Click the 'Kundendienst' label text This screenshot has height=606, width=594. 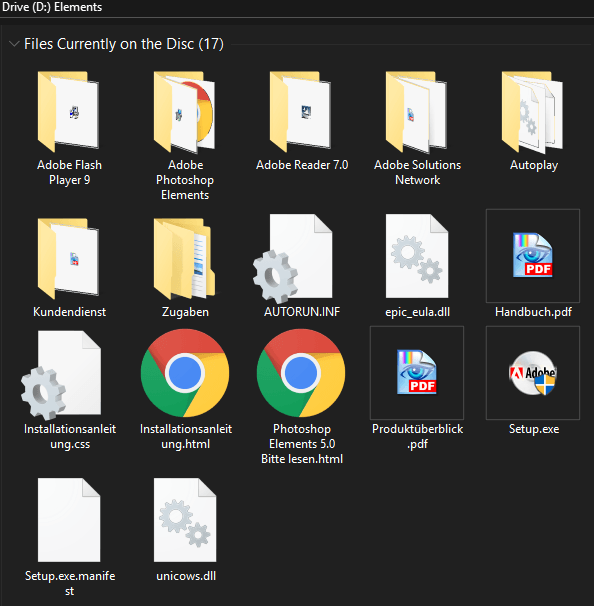[70, 312]
